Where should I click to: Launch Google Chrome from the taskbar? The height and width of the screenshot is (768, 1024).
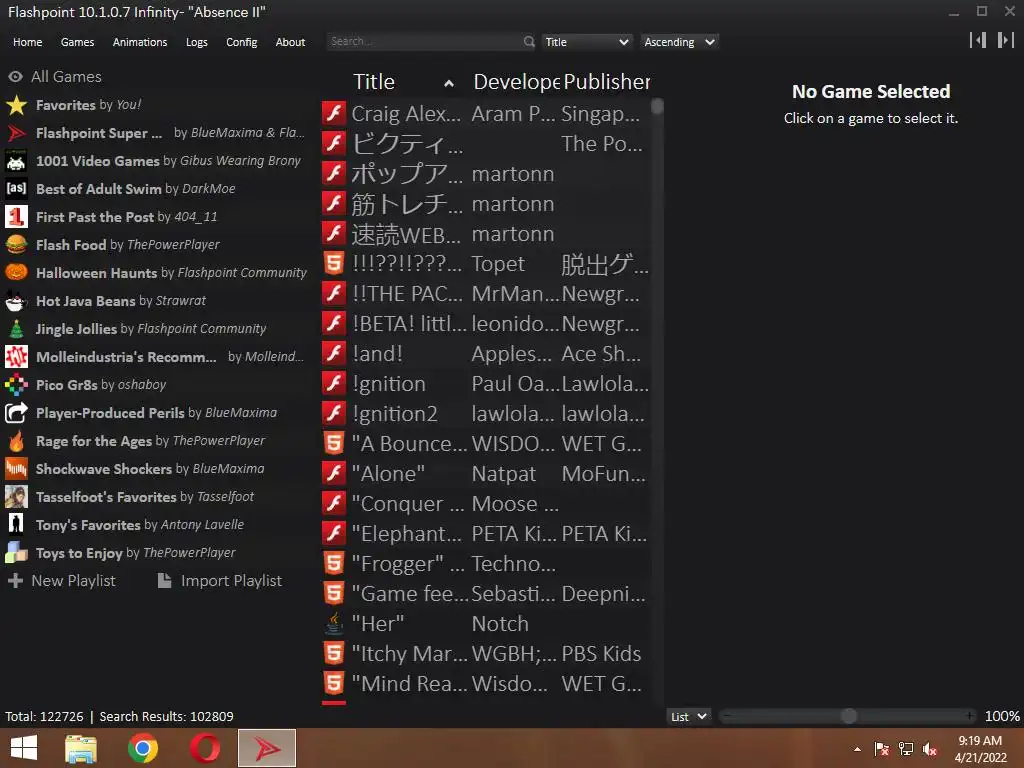pos(143,748)
